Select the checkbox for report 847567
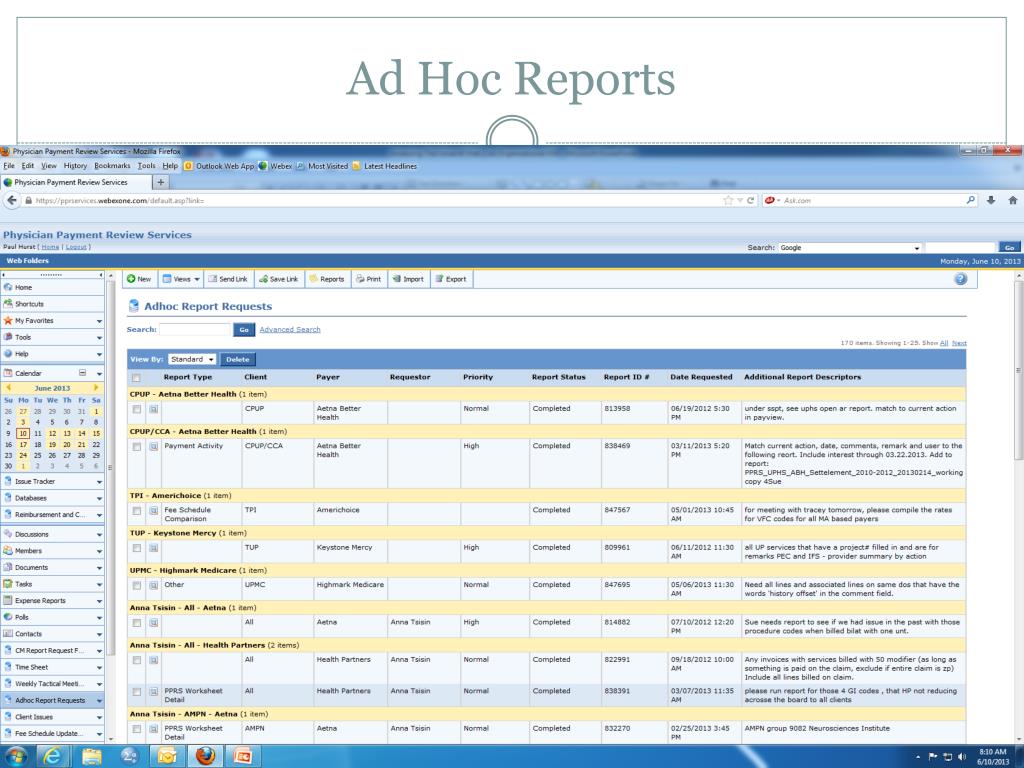 click(136, 511)
